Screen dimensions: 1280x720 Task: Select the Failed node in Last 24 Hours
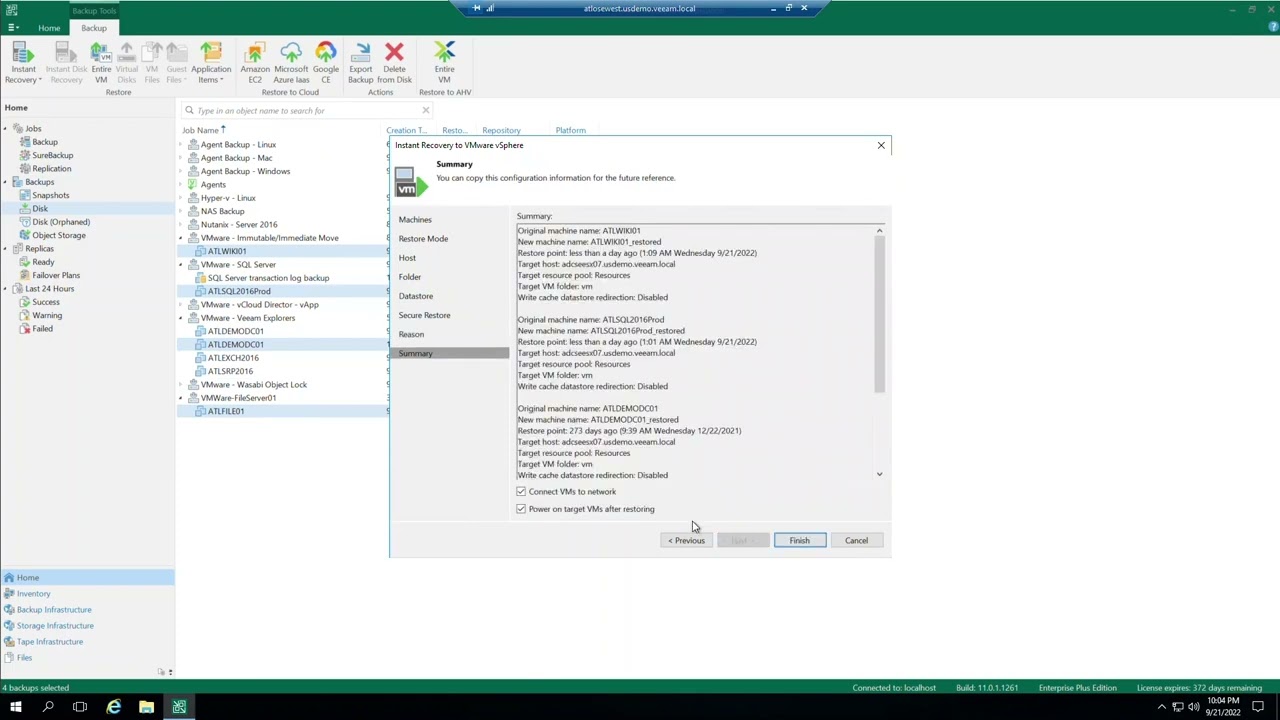(42, 328)
